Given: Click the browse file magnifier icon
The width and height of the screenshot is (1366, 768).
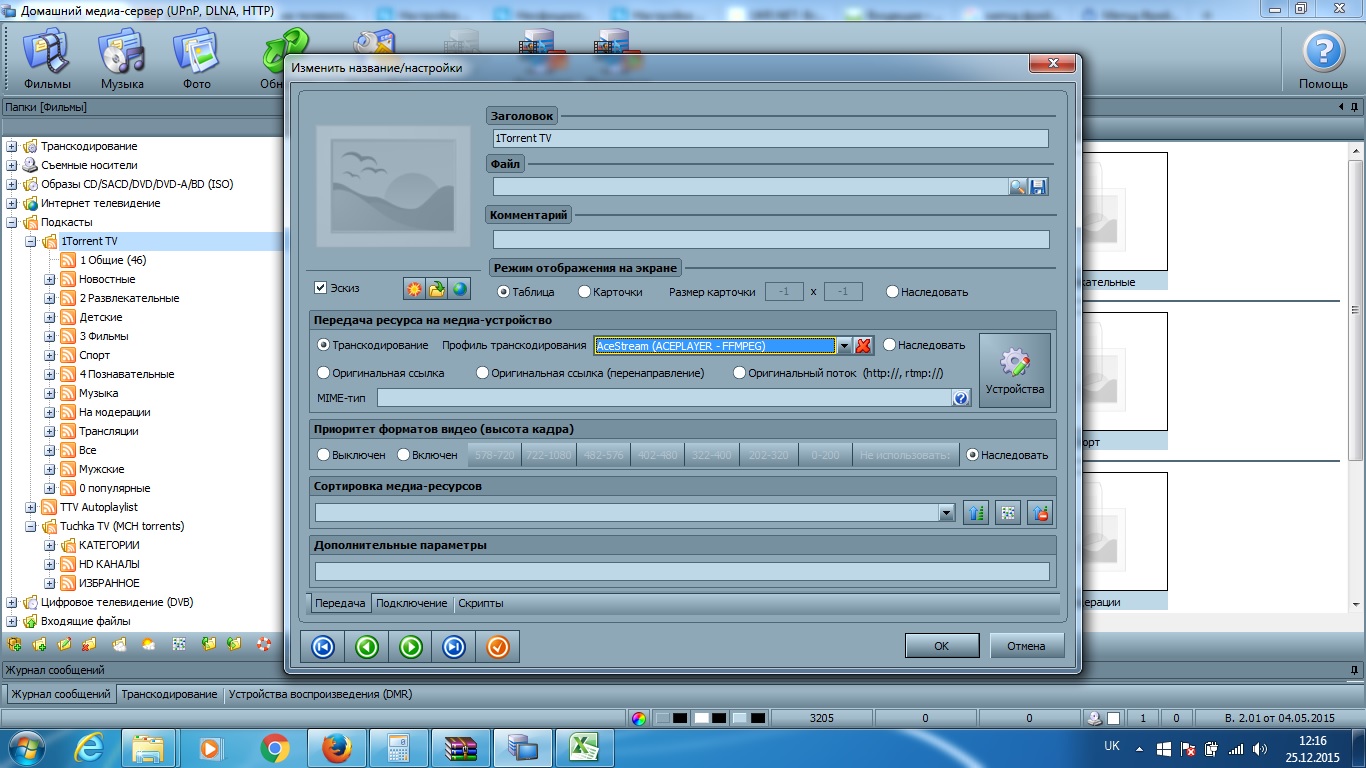Looking at the screenshot, I should click(x=1018, y=187).
